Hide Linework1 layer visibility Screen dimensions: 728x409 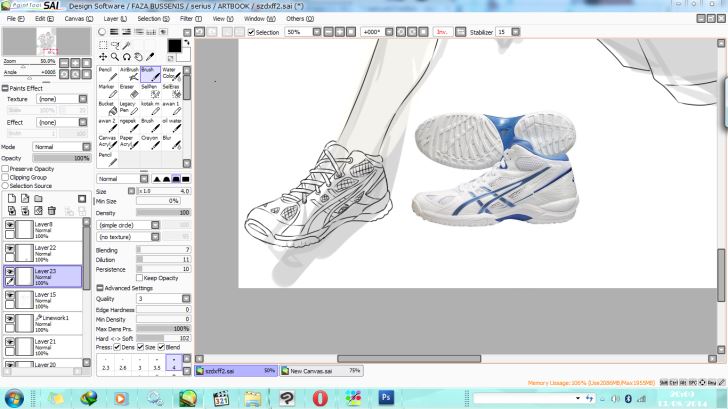click(x=10, y=318)
